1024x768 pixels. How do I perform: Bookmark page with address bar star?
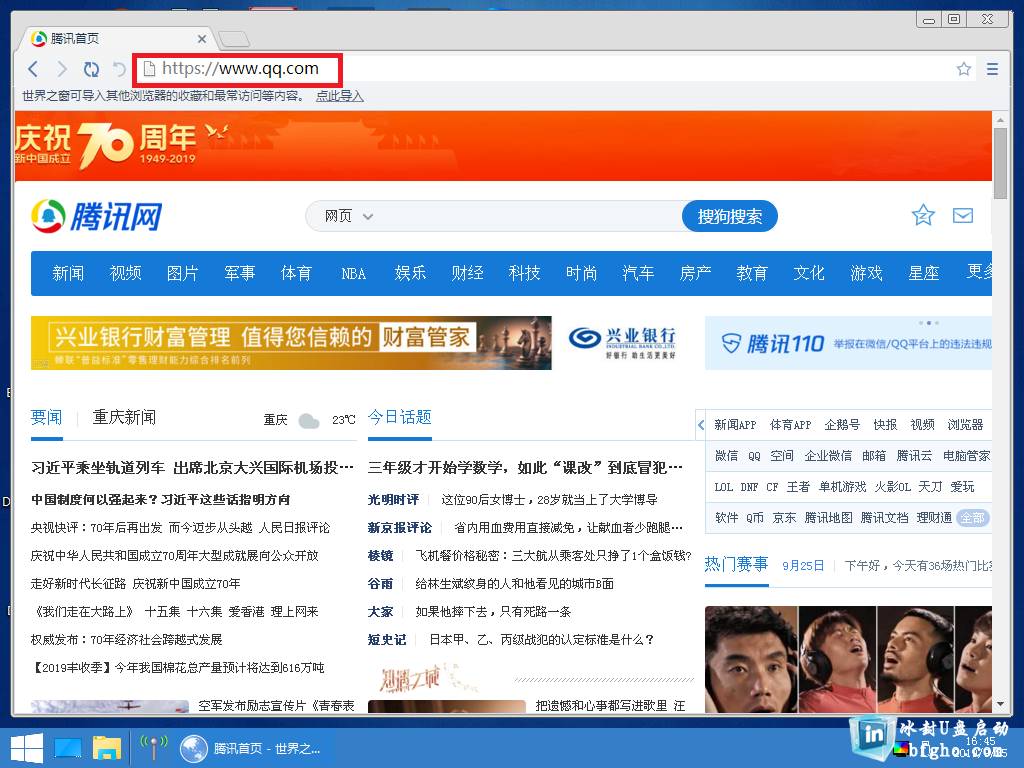[963, 69]
